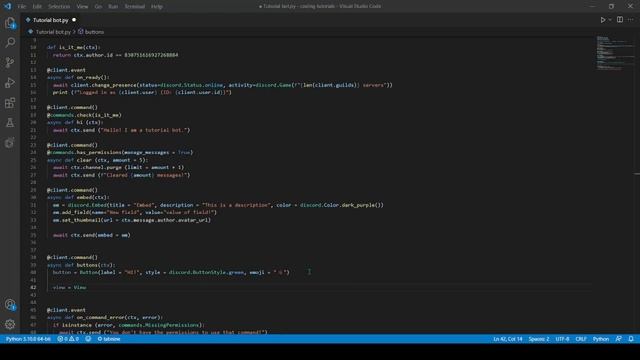Open the Help menu
The height and width of the screenshot is (360, 640).
(x=157, y=7)
